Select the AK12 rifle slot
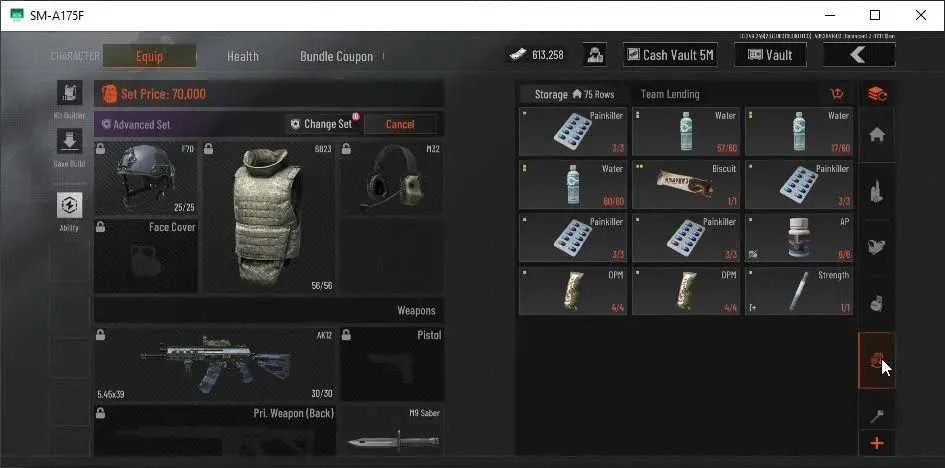 215,364
